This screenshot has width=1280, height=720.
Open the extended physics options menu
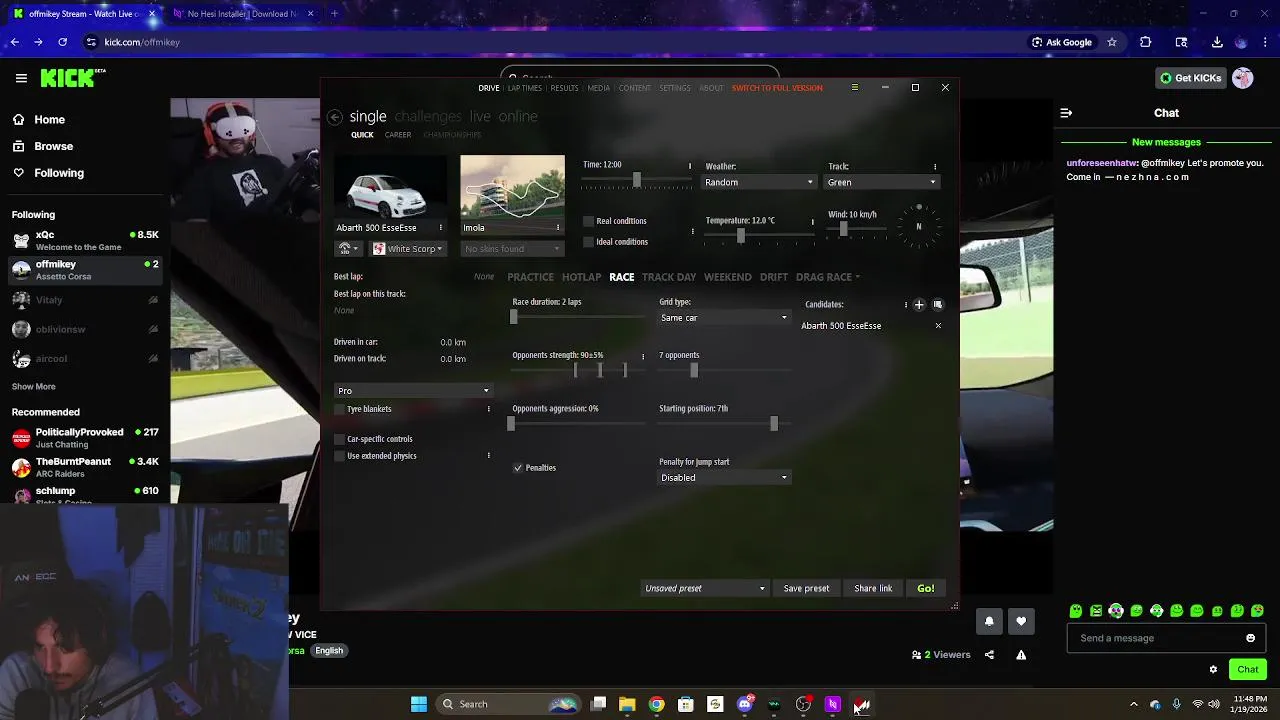tap(488, 456)
